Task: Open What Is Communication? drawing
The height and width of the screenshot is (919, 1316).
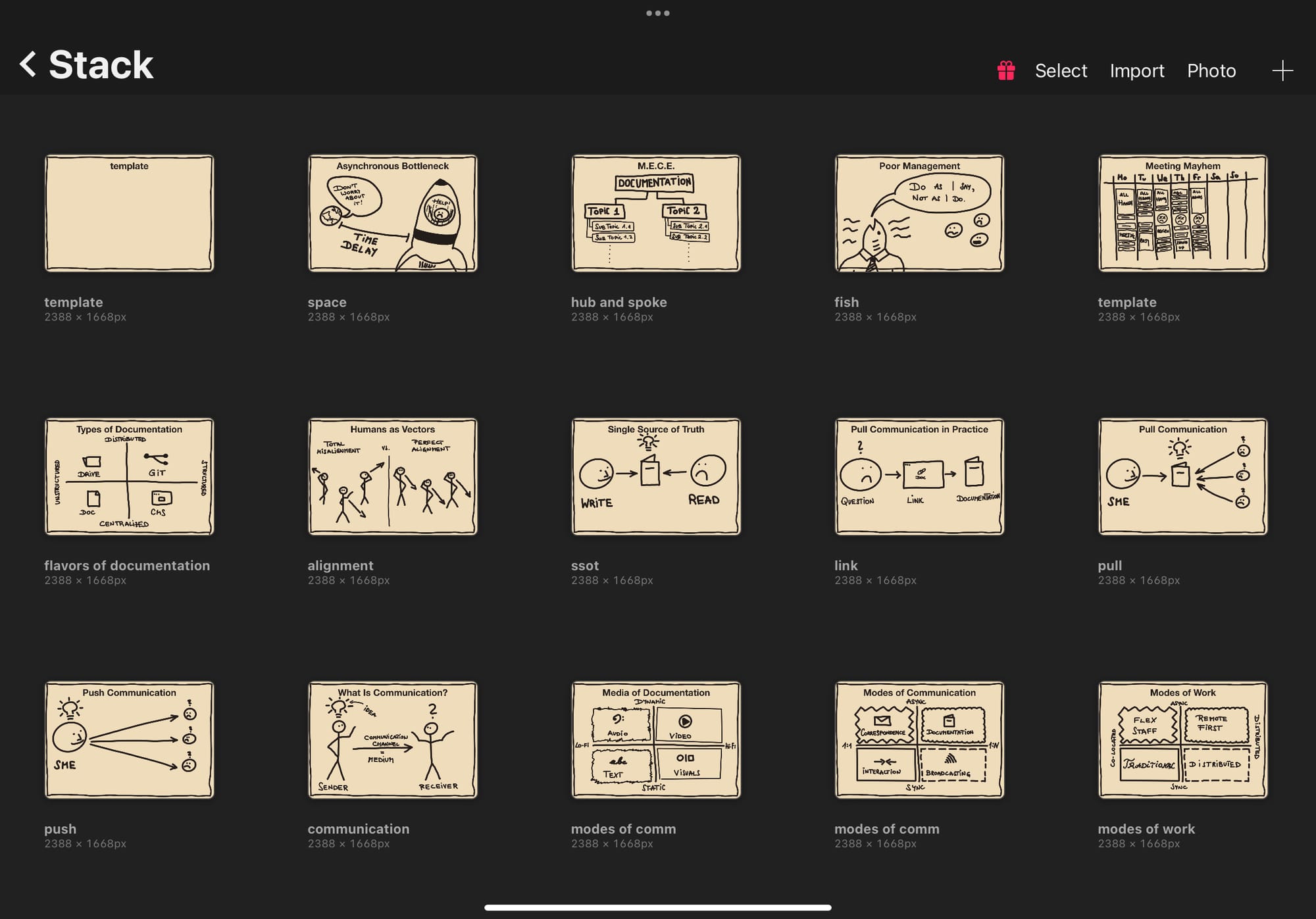Action: click(x=392, y=739)
